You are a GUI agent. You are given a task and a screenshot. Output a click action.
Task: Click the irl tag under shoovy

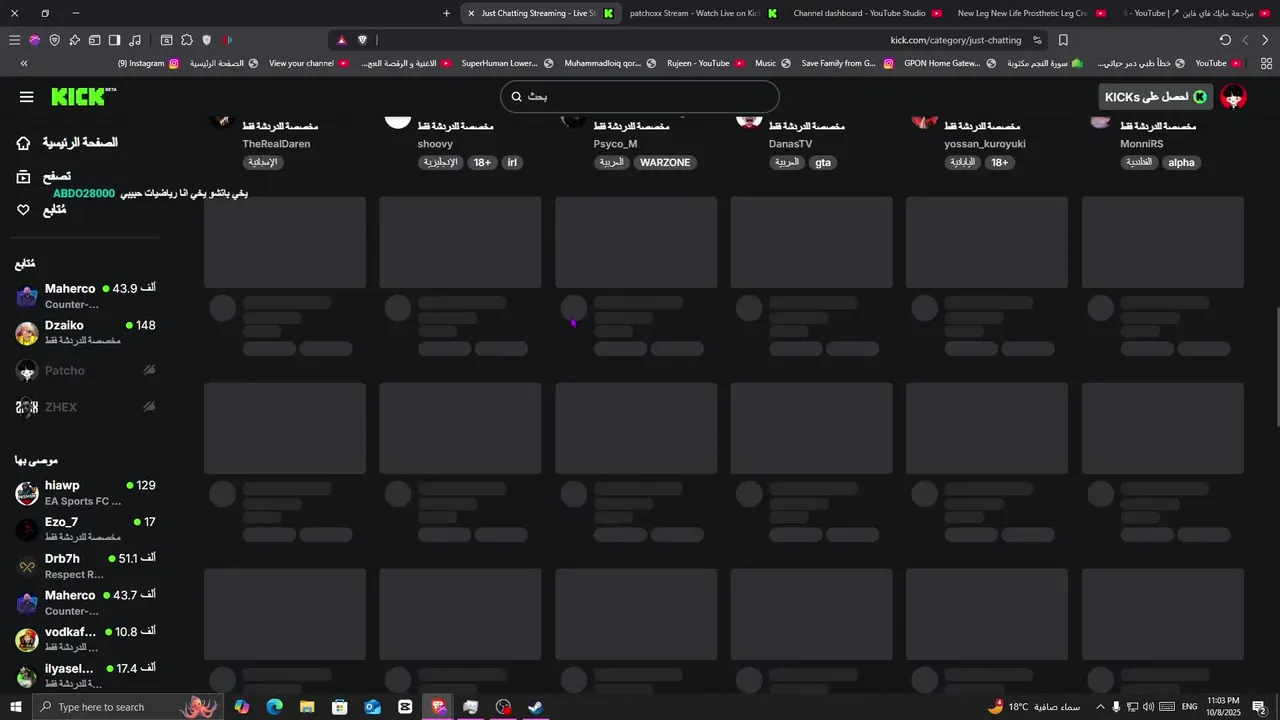pos(512,162)
